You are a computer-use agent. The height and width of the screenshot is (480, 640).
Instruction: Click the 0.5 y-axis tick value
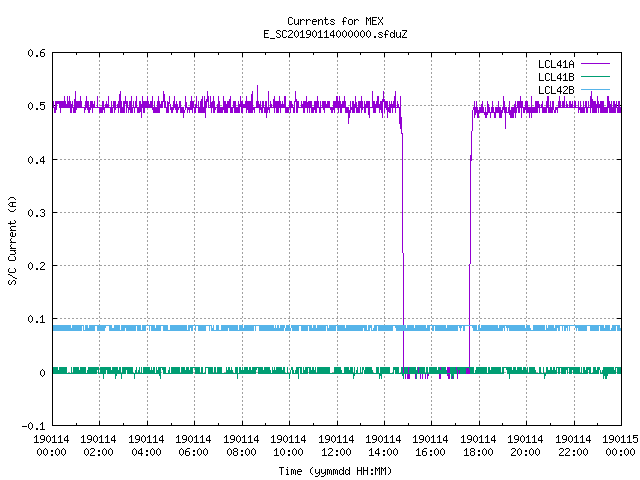(x=36, y=106)
